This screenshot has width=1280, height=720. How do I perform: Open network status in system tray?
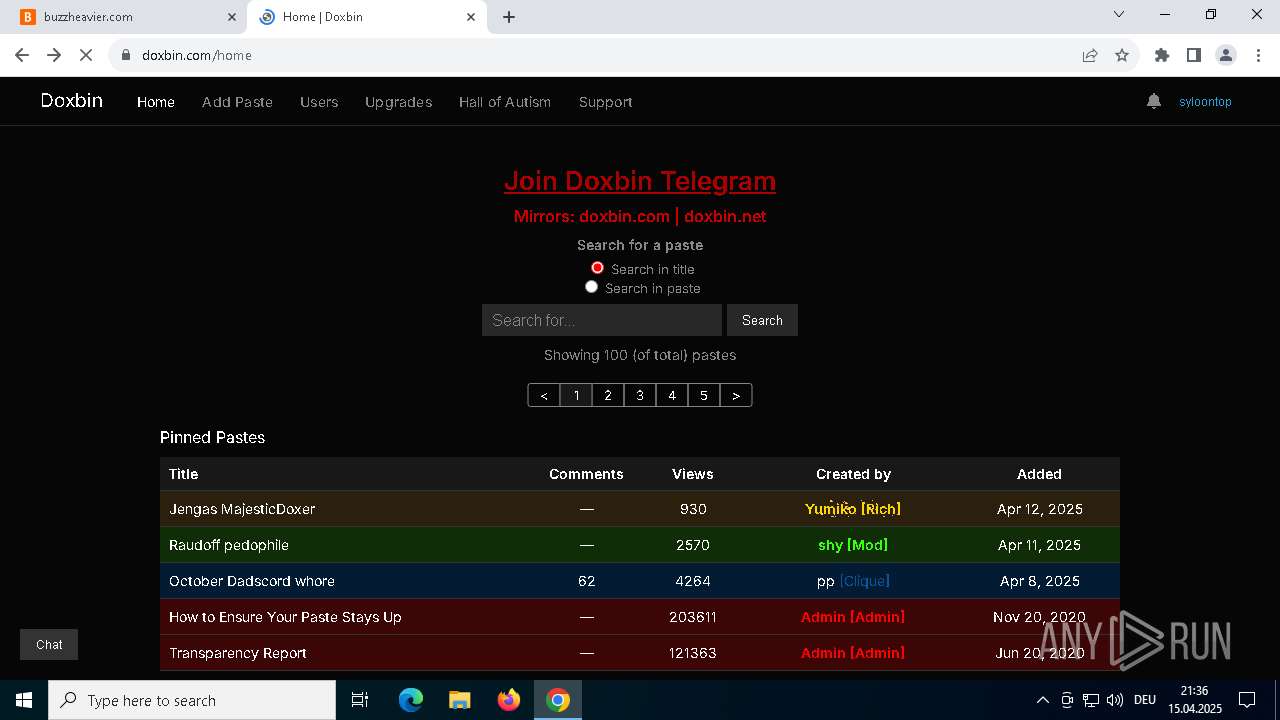1091,700
